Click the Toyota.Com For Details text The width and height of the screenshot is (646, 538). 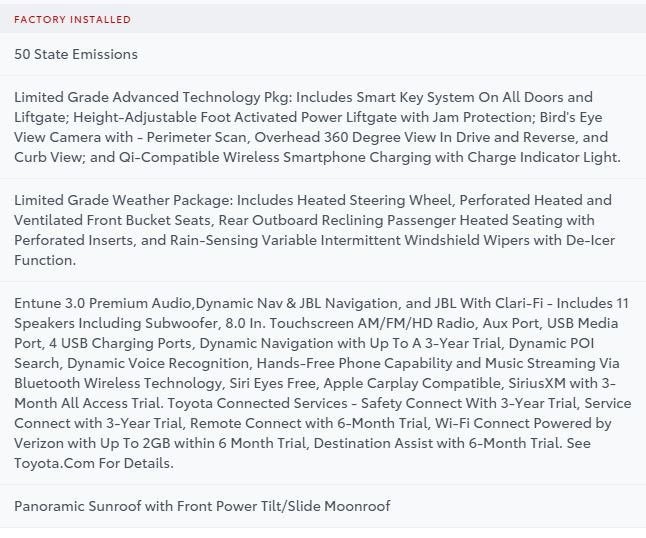pyautogui.click(x=94, y=463)
